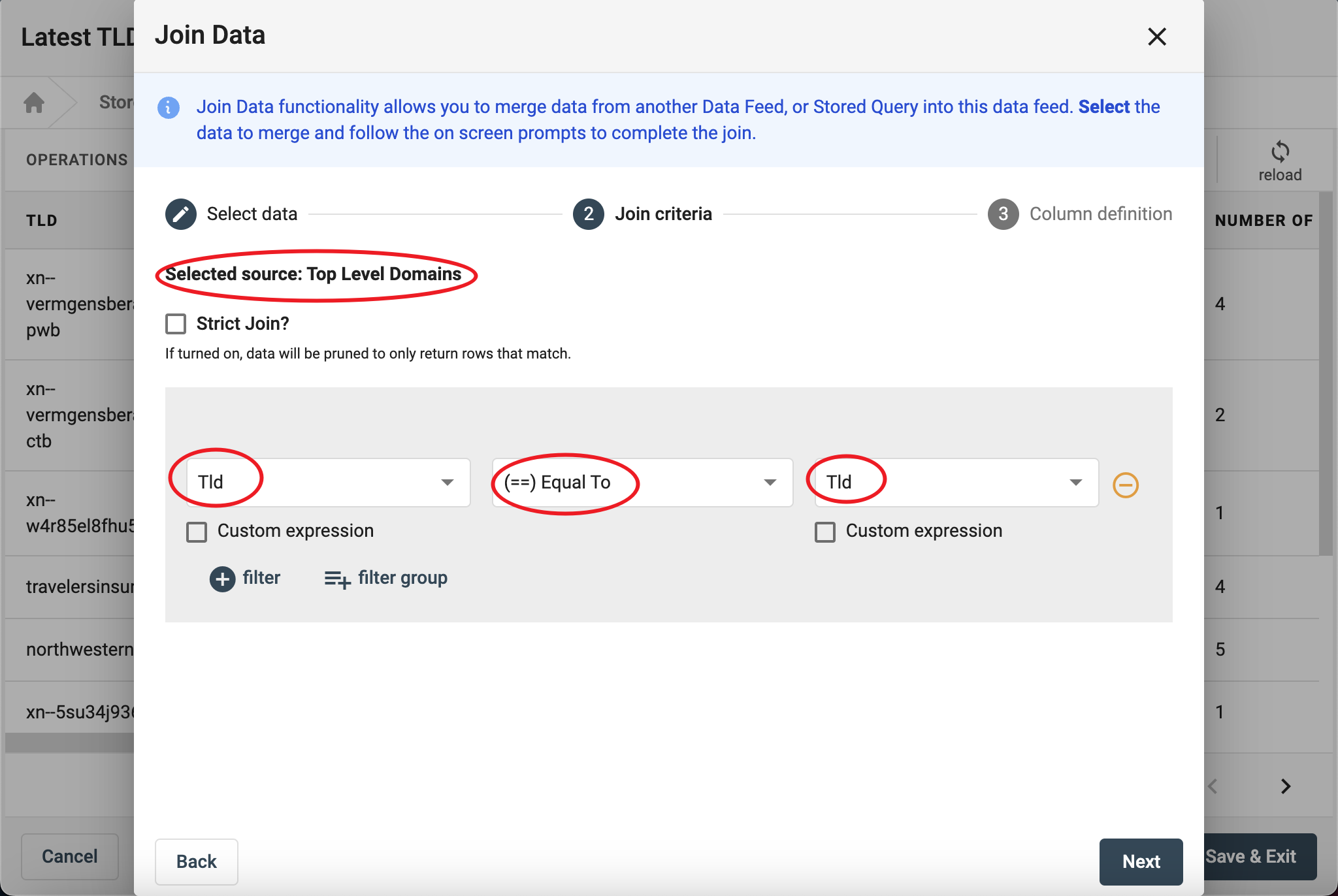Open the Equal To operator dropdown
The width and height of the screenshot is (1338, 896).
pos(642,483)
